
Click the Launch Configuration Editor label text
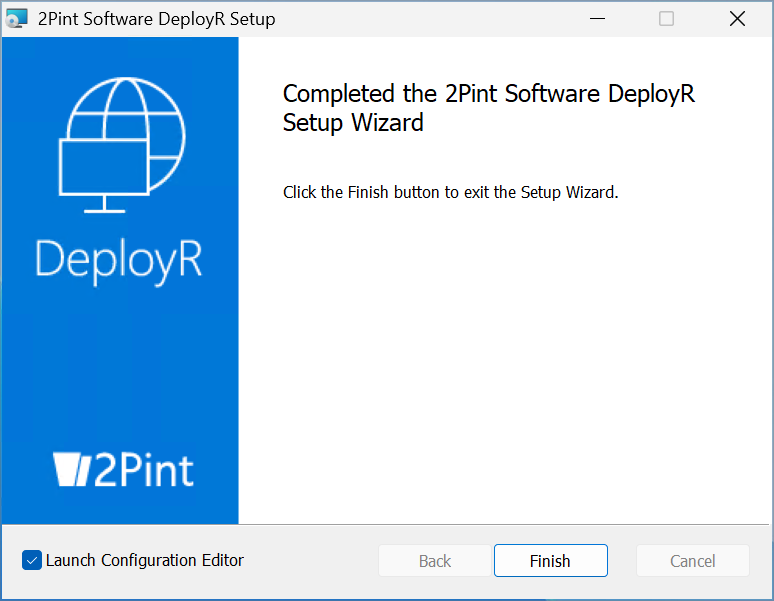coord(145,560)
